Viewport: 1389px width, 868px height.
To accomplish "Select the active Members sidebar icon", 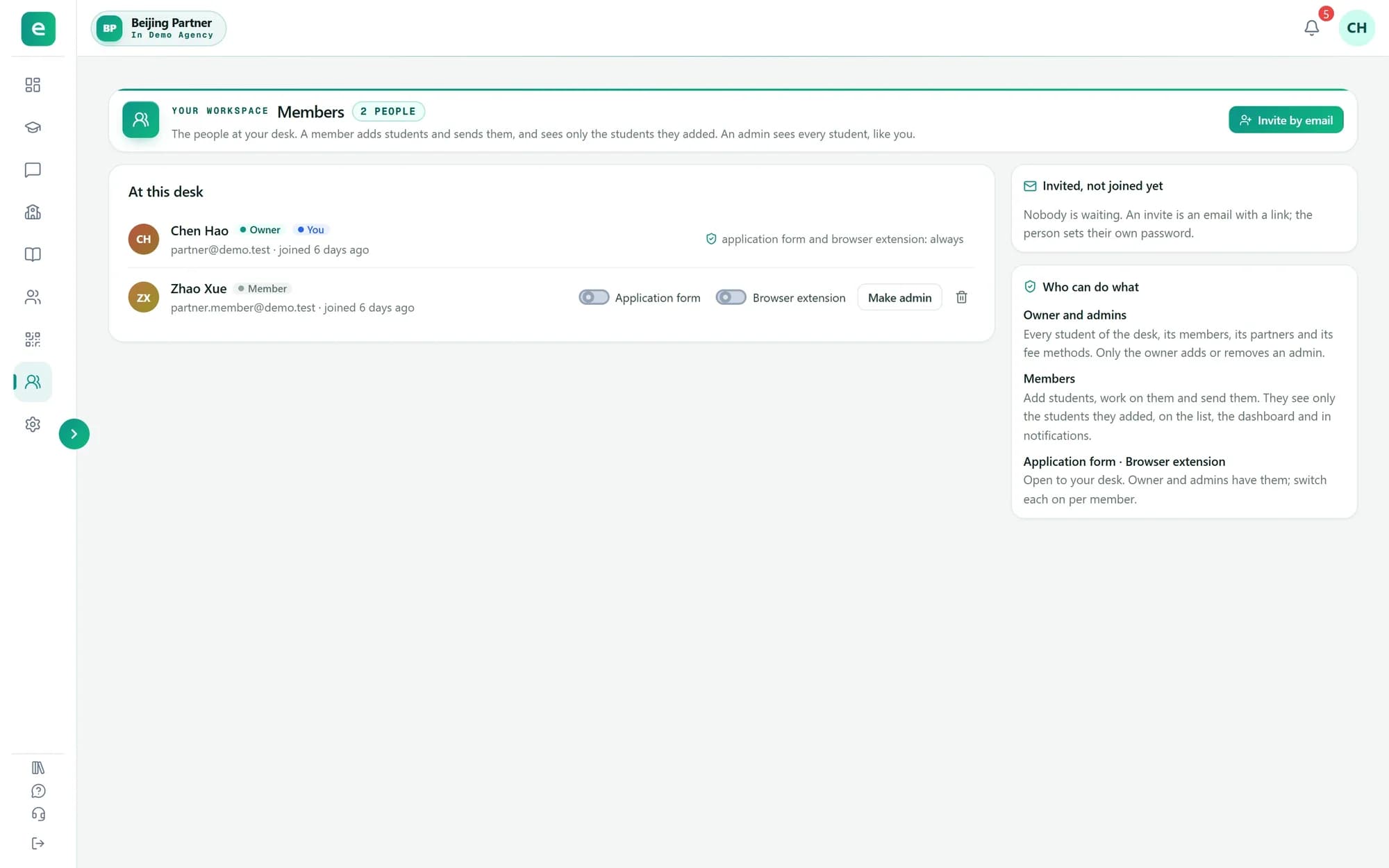I will (33, 382).
